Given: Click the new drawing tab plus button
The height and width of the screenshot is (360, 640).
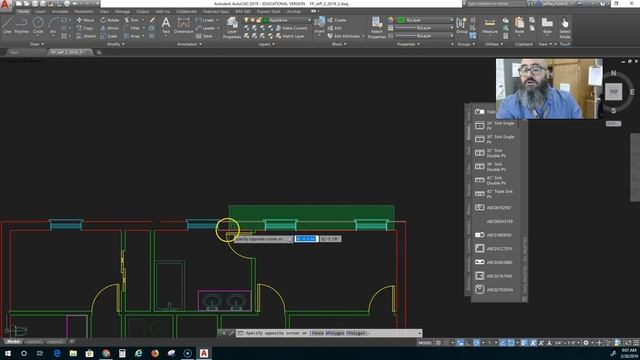Looking at the screenshot, I should coord(98,52).
